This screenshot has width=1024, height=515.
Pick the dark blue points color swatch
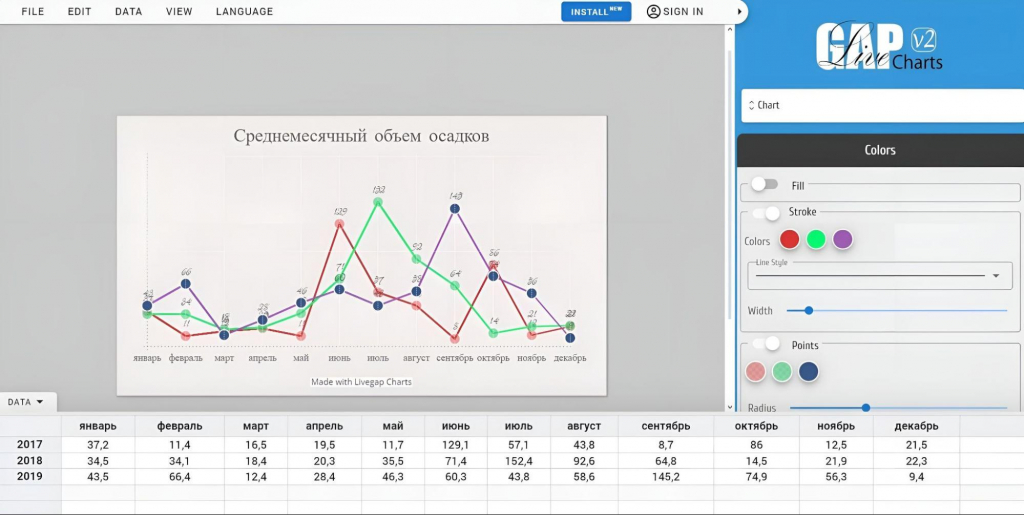[x=809, y=372]
